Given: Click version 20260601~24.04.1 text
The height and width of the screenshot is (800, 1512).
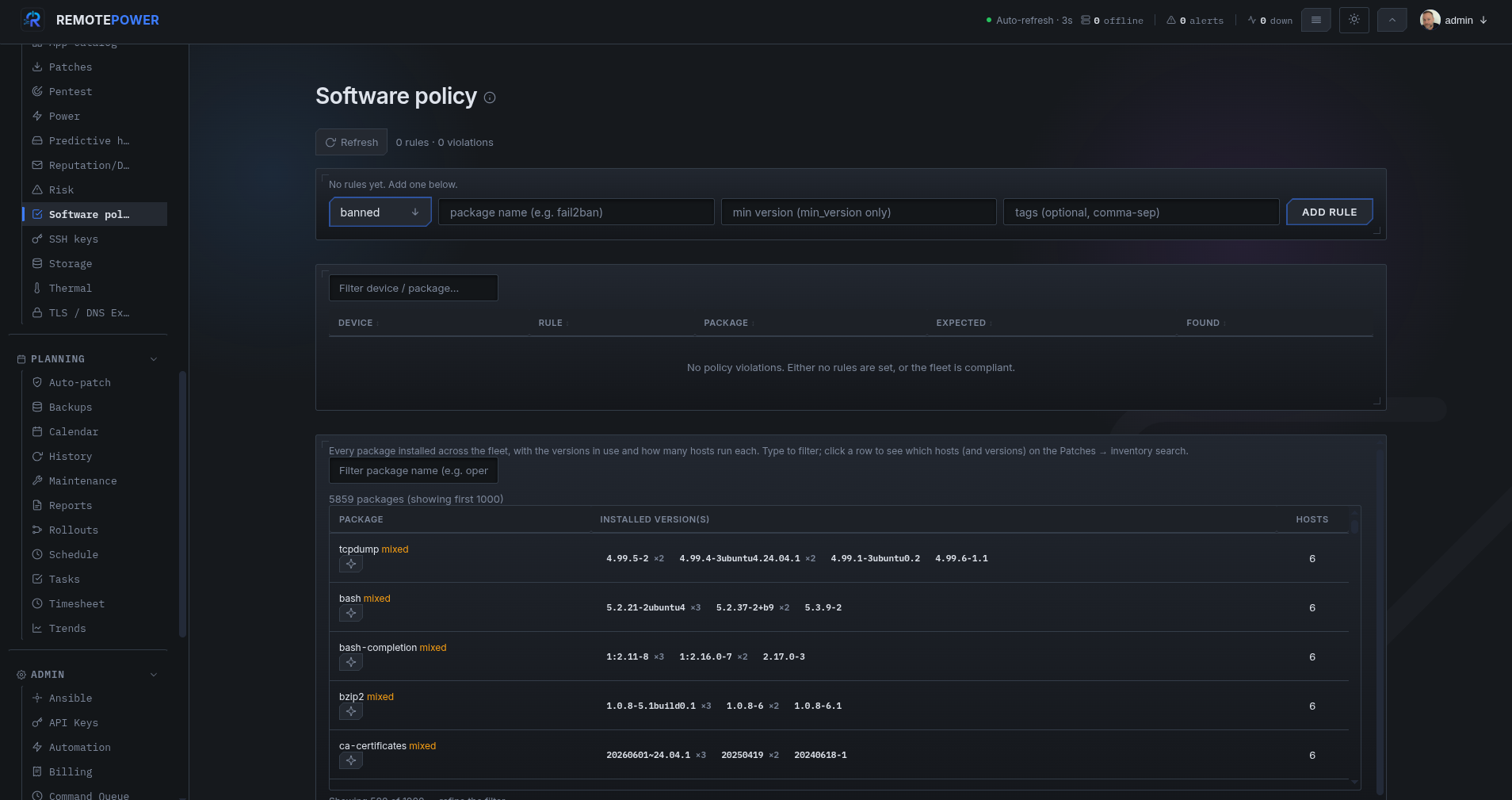Looking at the screenshot, I should pos(648,755).
